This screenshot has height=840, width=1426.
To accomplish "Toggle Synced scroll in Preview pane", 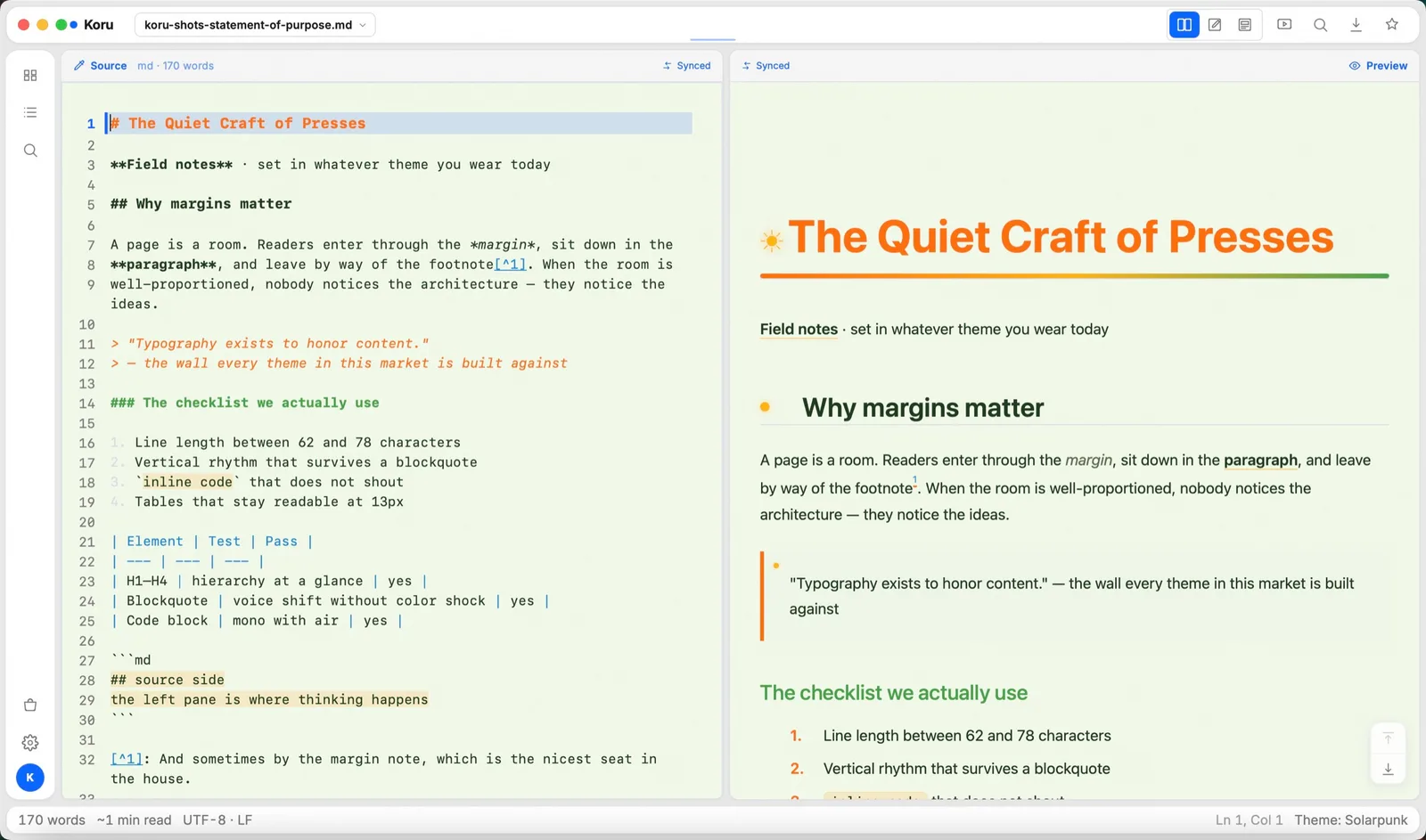I will (x=766, y=66).
